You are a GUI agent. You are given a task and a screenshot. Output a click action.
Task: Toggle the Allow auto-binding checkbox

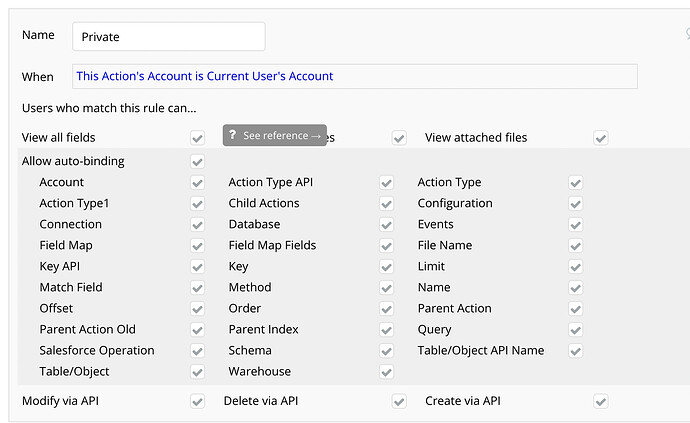(198, 162)
